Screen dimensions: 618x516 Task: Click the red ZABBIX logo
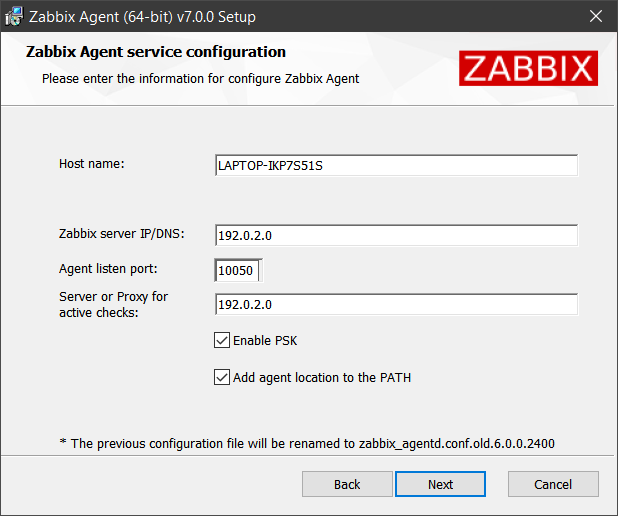(x=528, y=68)
